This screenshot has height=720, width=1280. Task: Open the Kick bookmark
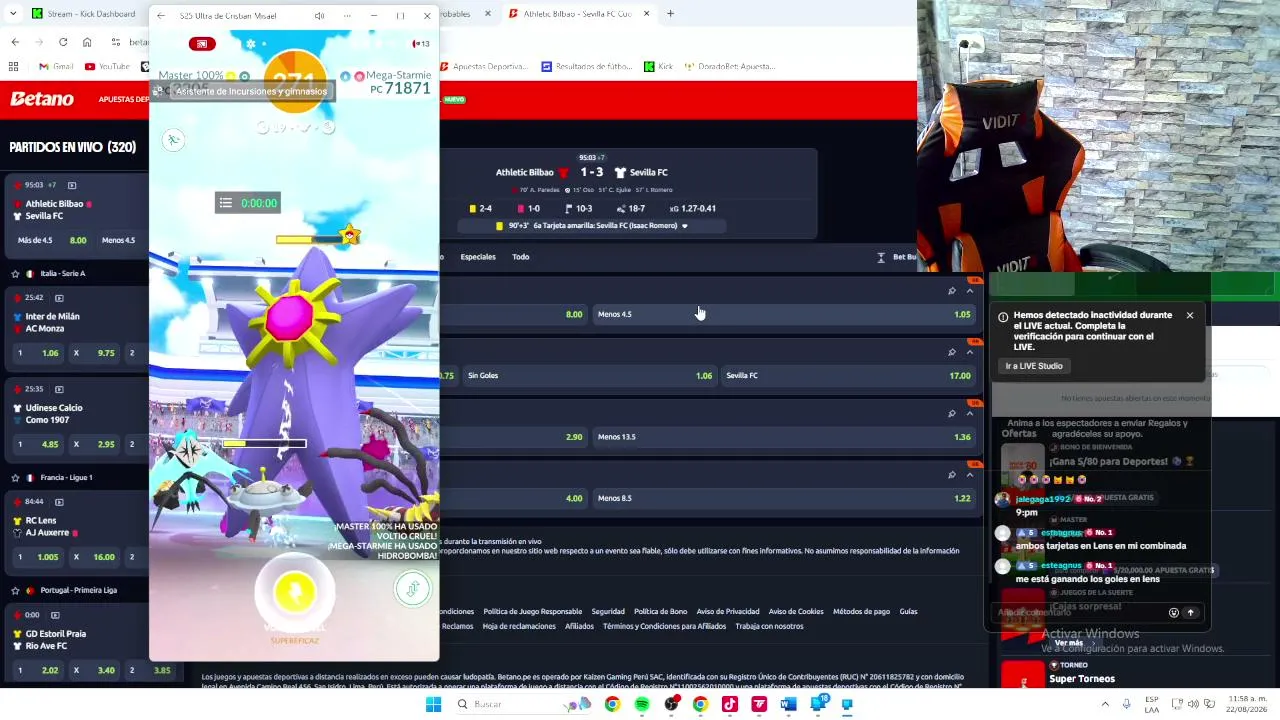pyautogui.click(x=659, y=66)
